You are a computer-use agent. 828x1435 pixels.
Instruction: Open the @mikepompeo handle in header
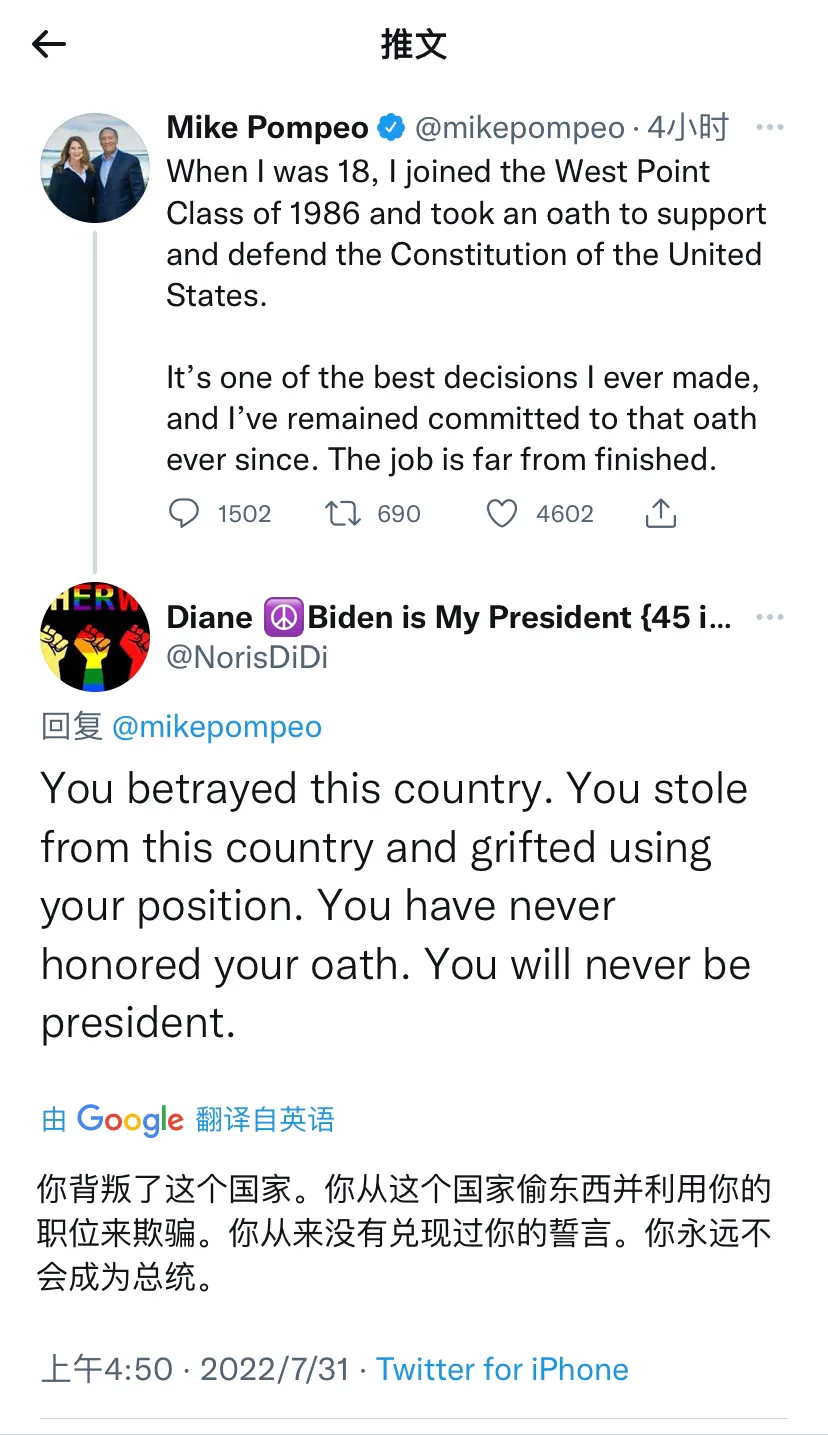[x=518, y=128]
